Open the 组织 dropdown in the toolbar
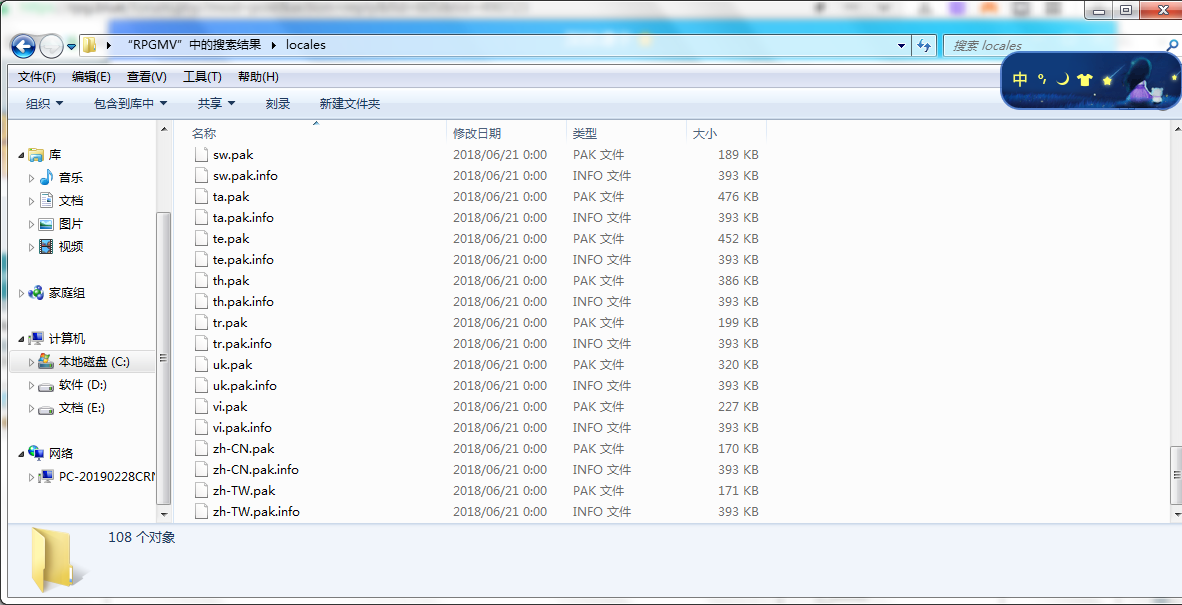The image size is (1182, 605). [x=44, y=104]
